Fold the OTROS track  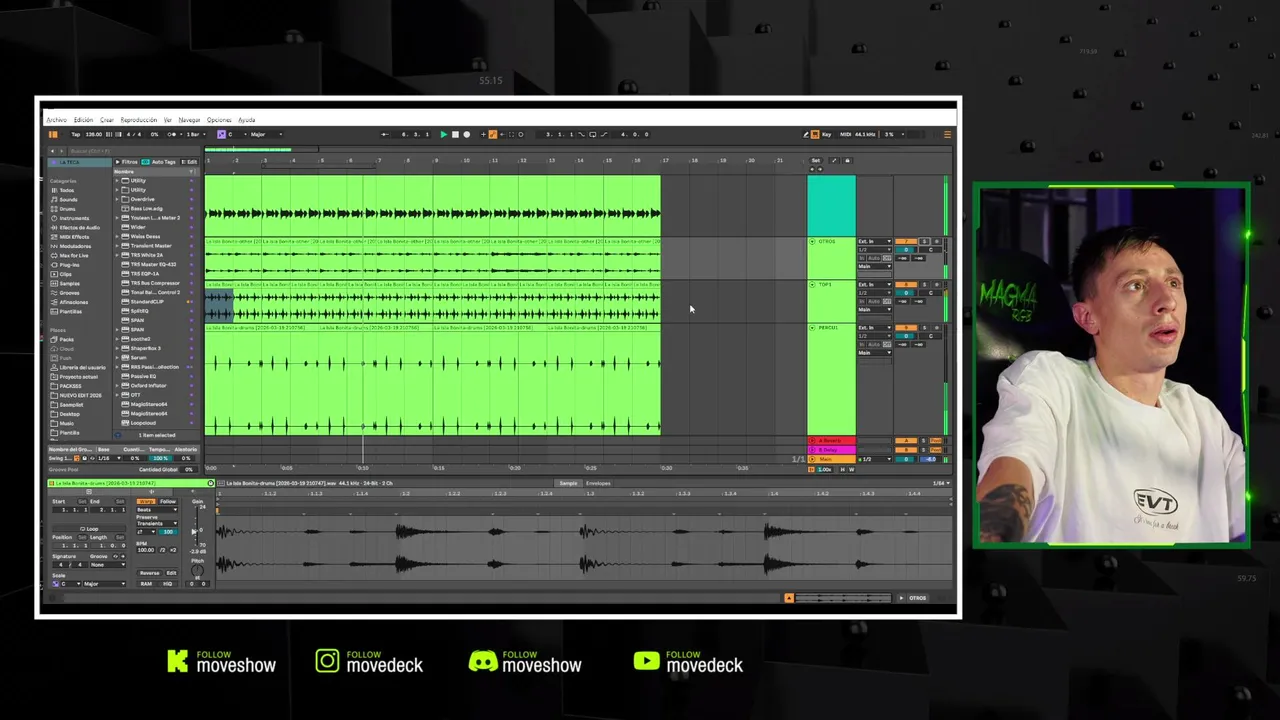pyautogui.click(x=812, y=241)
